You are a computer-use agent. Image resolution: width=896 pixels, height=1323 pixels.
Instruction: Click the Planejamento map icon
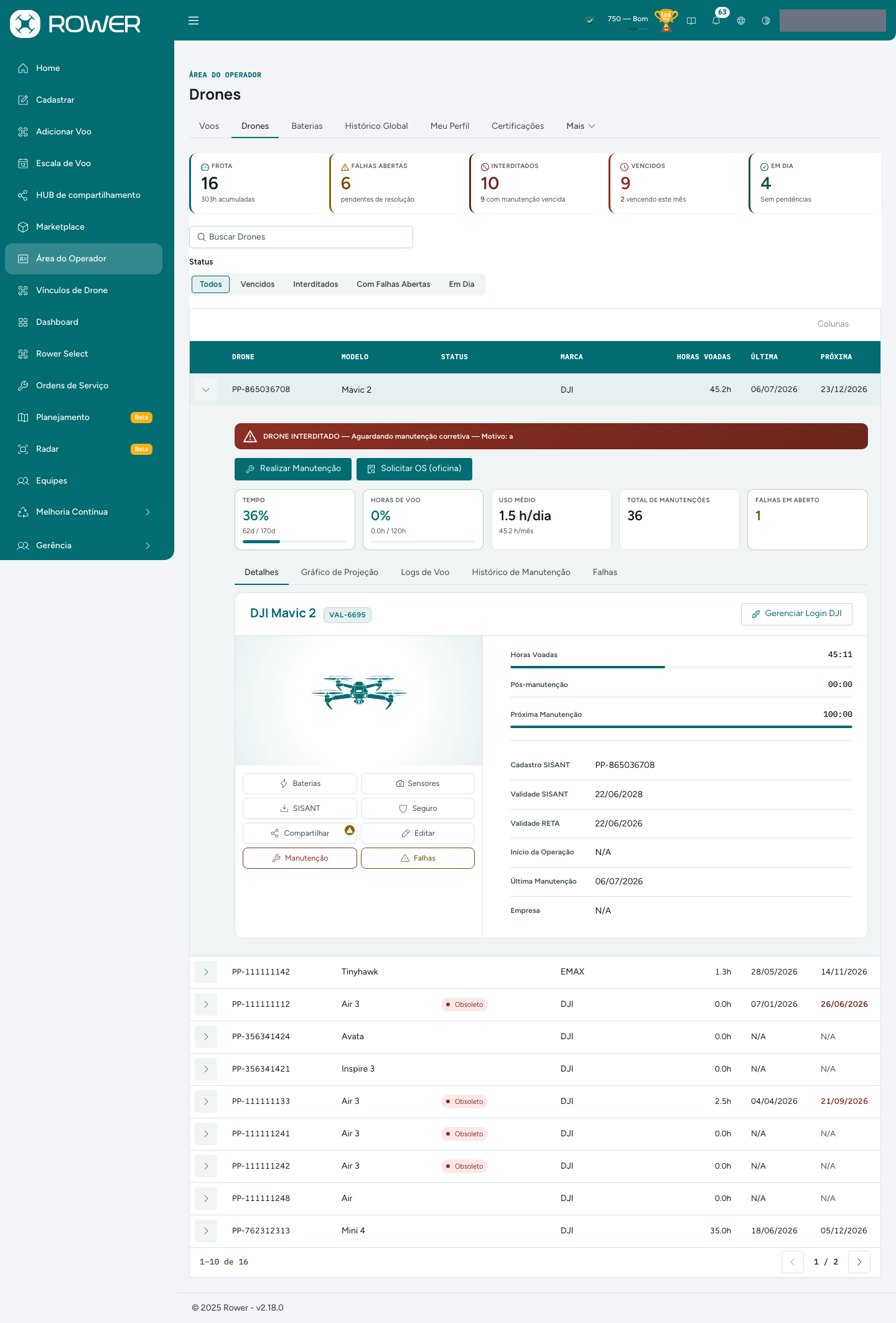pos(23,418)
